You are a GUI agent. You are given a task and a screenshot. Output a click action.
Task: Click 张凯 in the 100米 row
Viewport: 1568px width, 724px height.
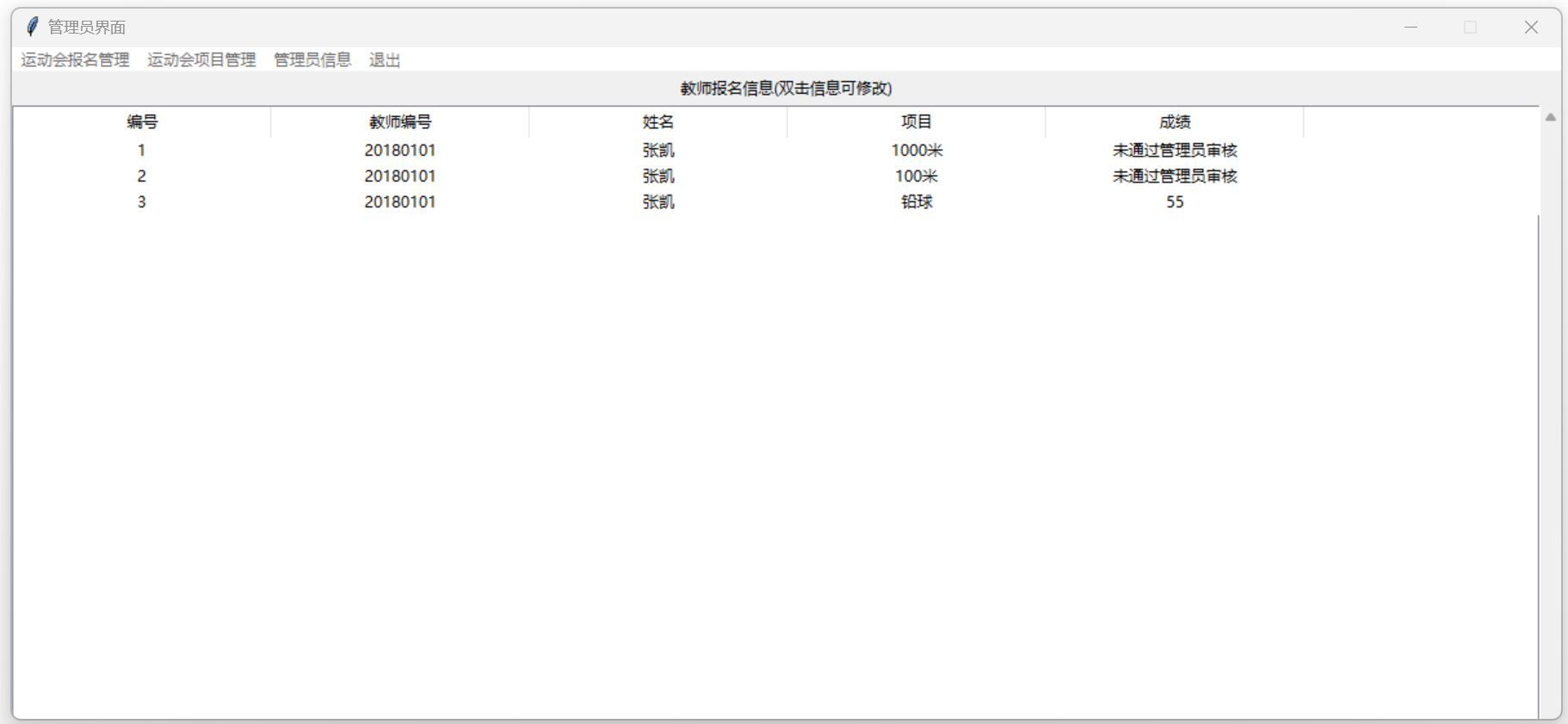658,176
